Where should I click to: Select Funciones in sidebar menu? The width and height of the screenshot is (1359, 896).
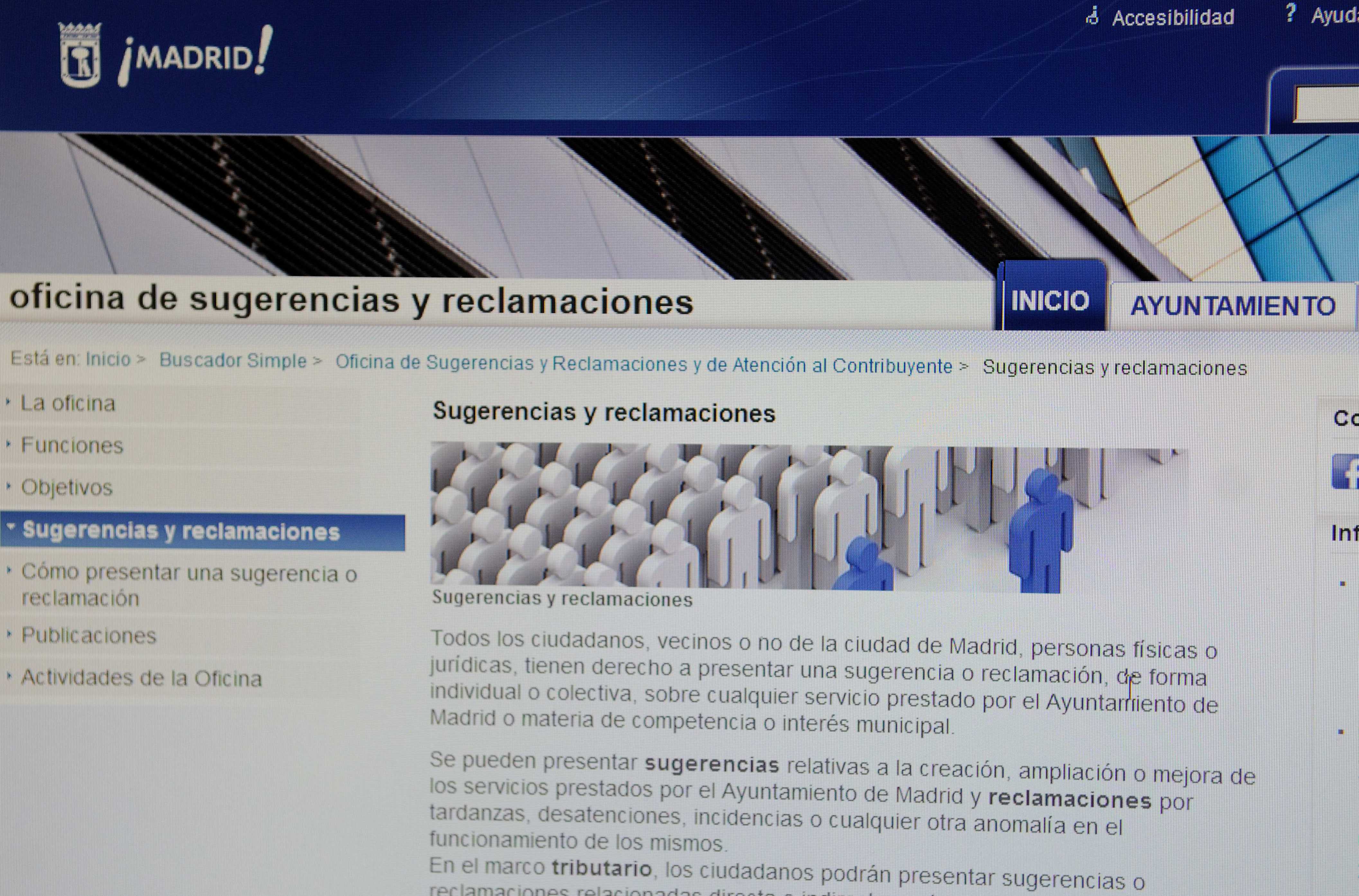click(72, 445)
